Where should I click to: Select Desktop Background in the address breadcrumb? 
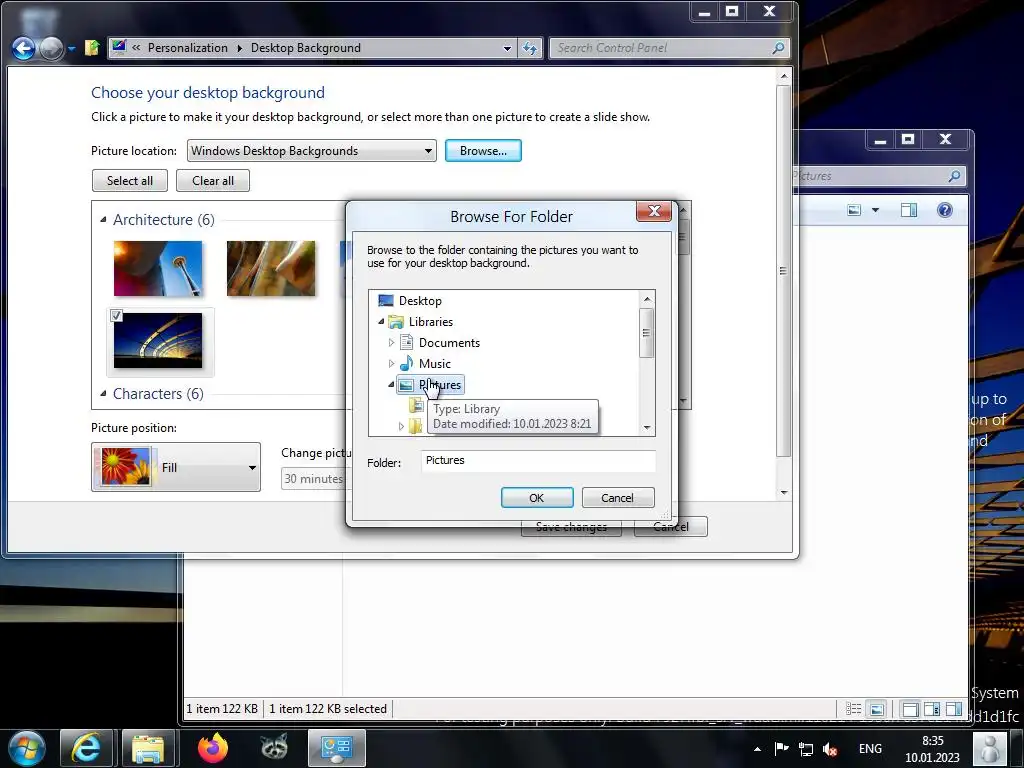point(306,48)
